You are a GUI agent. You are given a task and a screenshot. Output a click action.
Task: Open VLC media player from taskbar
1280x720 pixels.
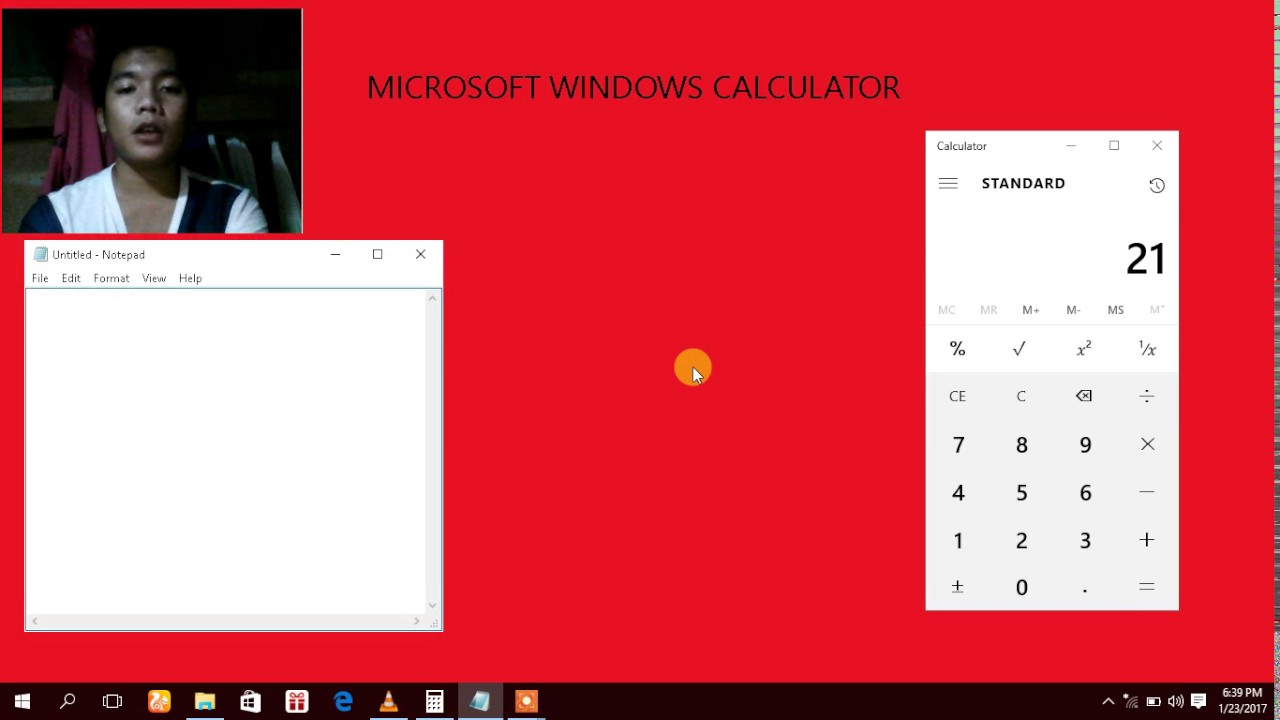point(388,702)
